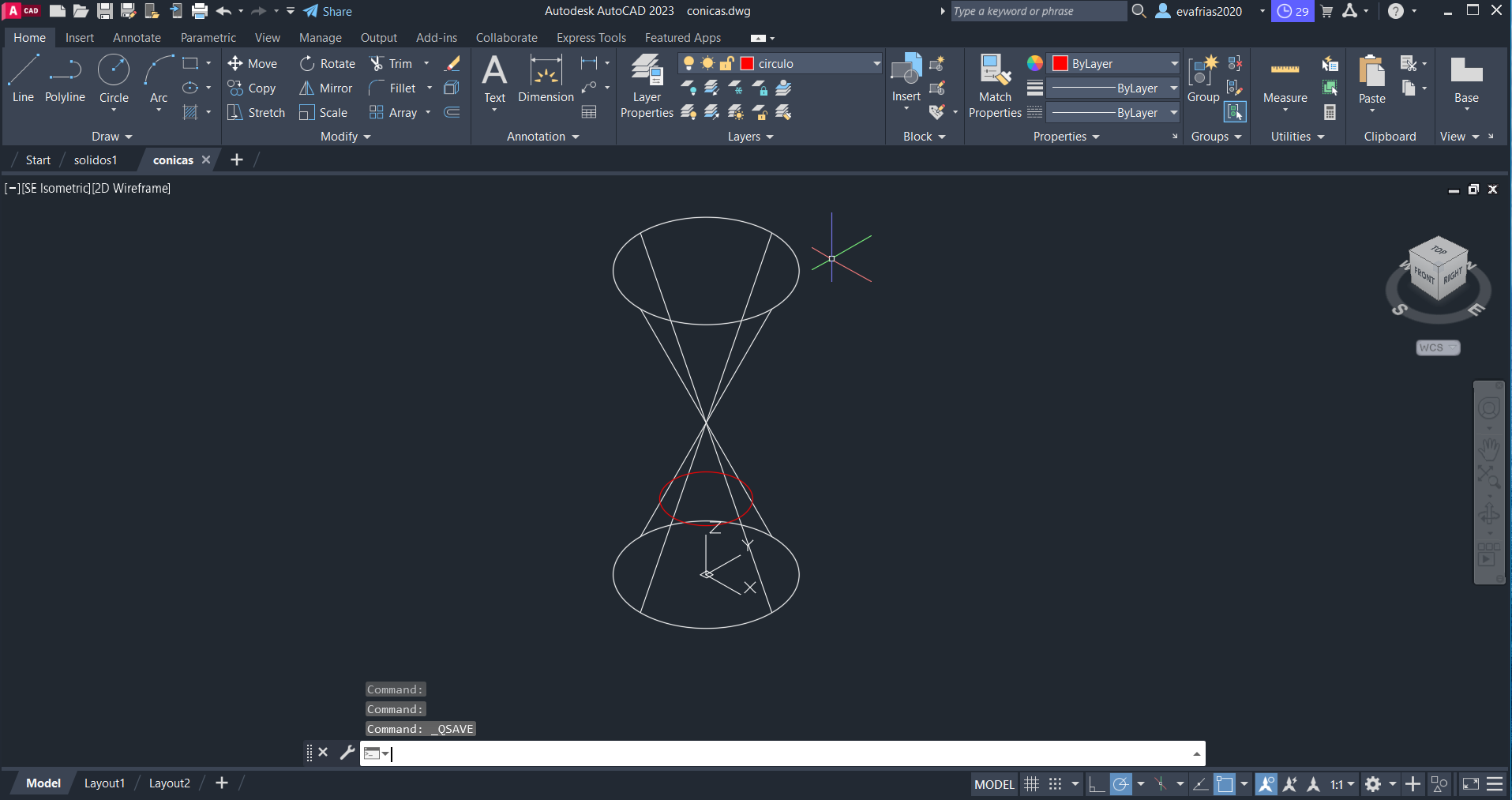This screenshot has height=800, width=1512.
Task: Click the Object Color wheel swatch
Action: (x=1034, y=63)
